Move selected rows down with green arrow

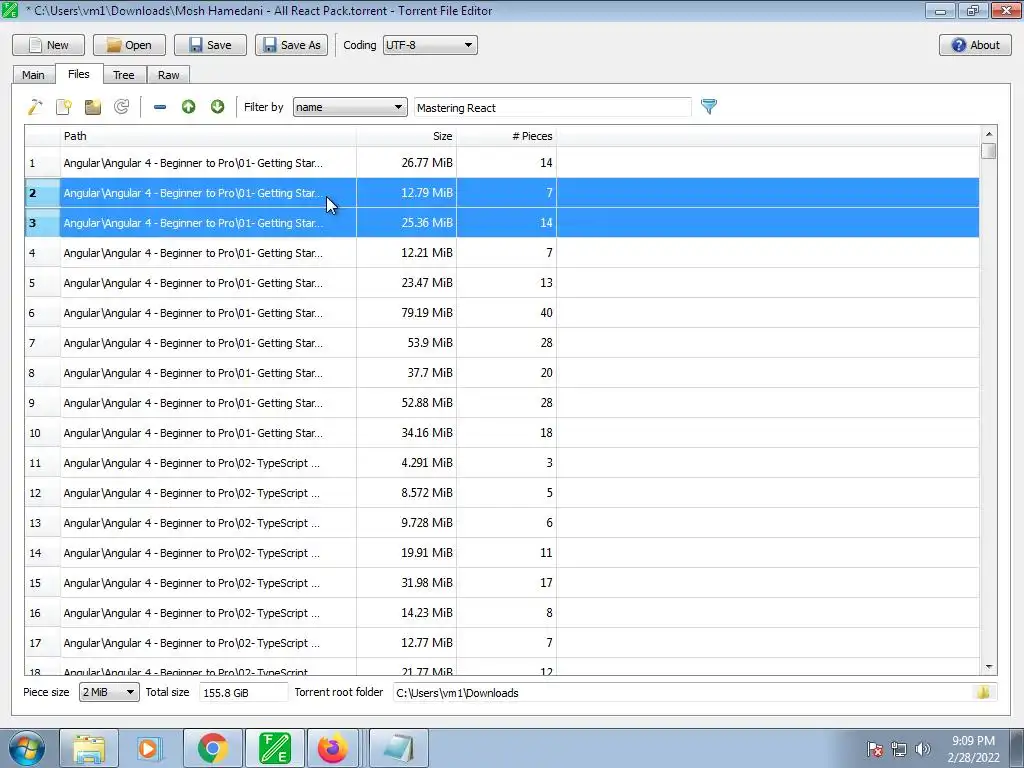(x=217, y=106)
